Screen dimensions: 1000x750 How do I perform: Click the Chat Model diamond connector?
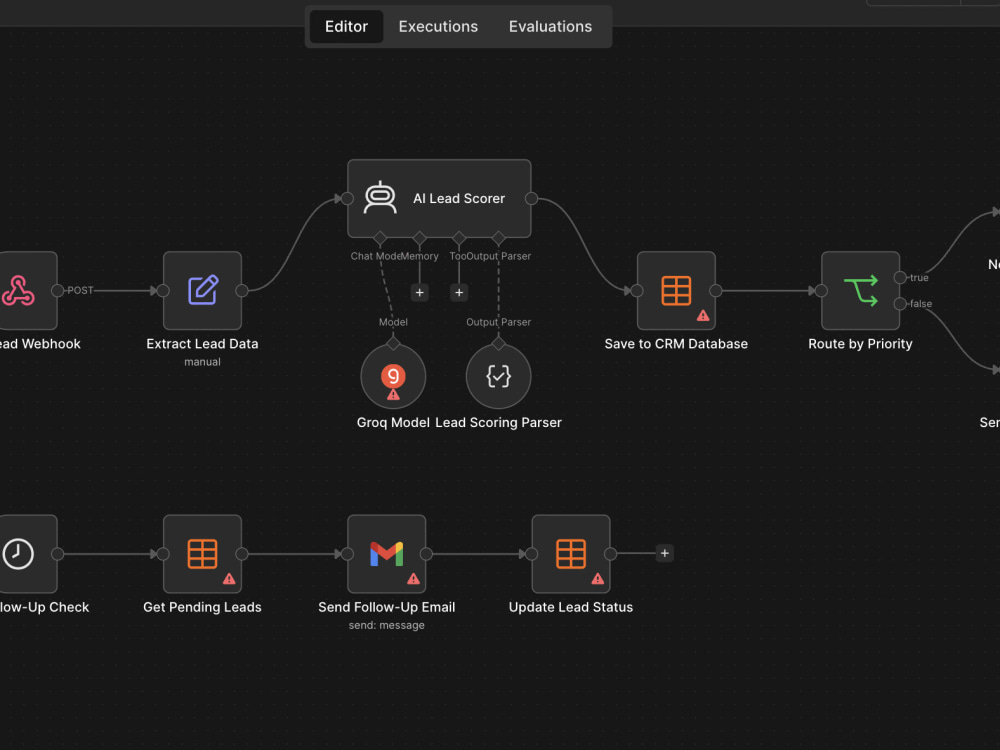[x=380, y=239]
